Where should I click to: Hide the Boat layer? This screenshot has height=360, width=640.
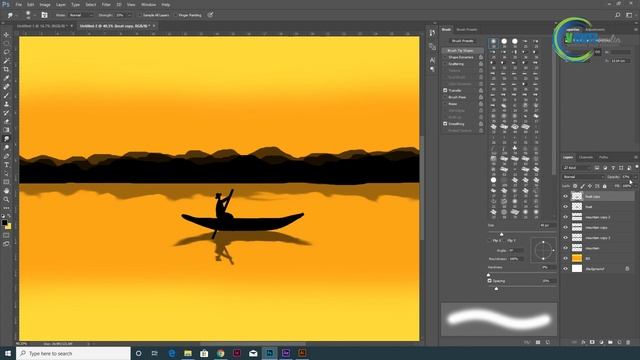[566, 207]
